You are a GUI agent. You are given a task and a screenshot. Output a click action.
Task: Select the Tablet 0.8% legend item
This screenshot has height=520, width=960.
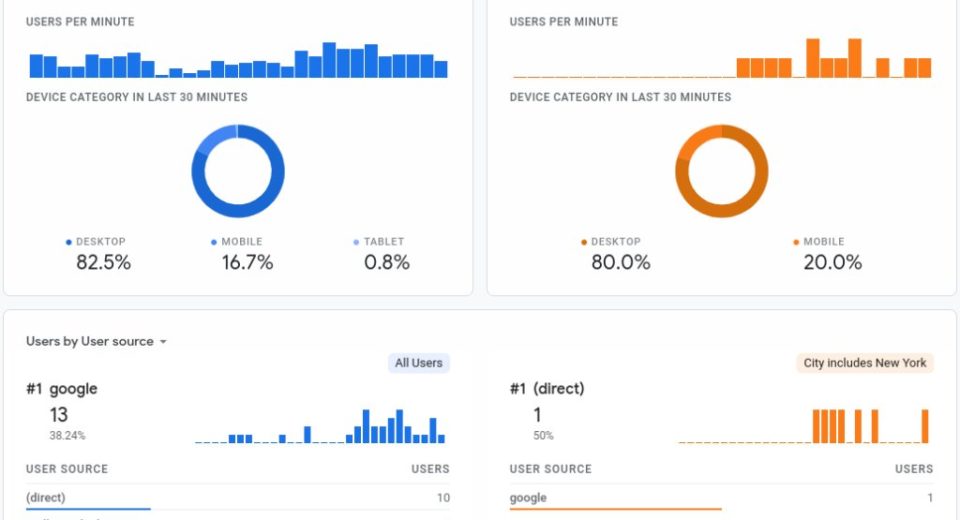(x=386, y=254)
